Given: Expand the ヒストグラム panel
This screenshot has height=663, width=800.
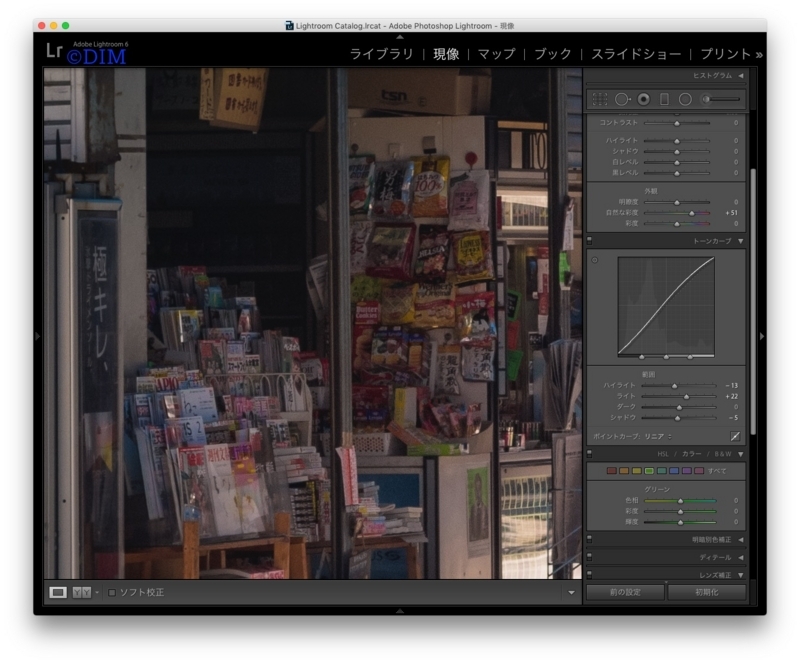Looking at the screenshot, I should (x=741, y=76).
